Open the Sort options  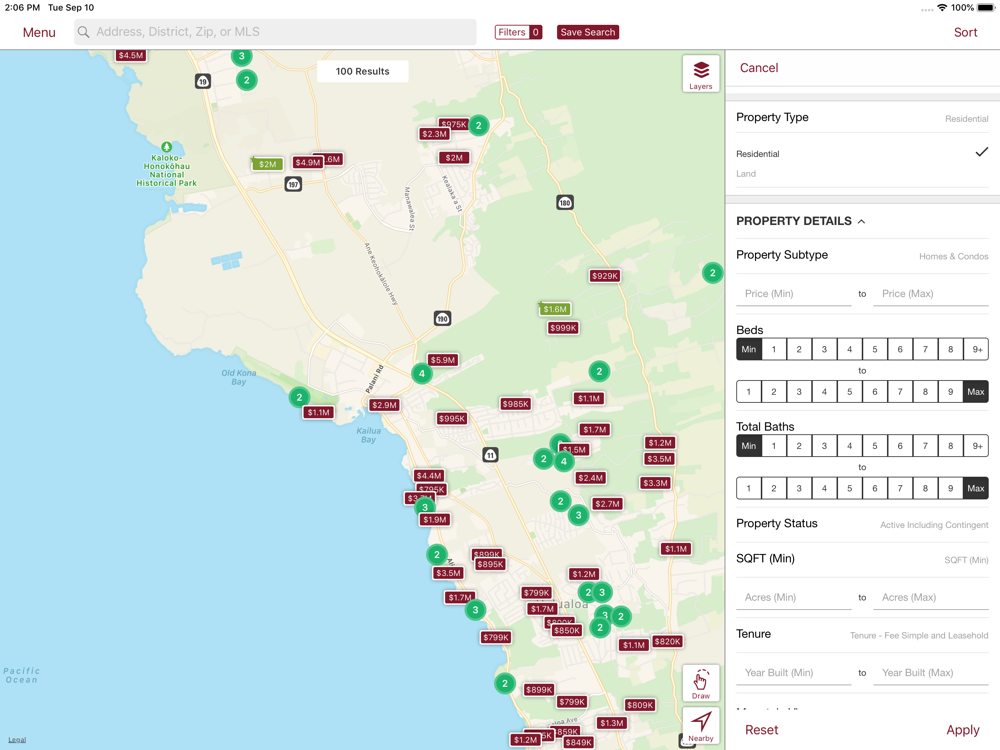point(965,32)
